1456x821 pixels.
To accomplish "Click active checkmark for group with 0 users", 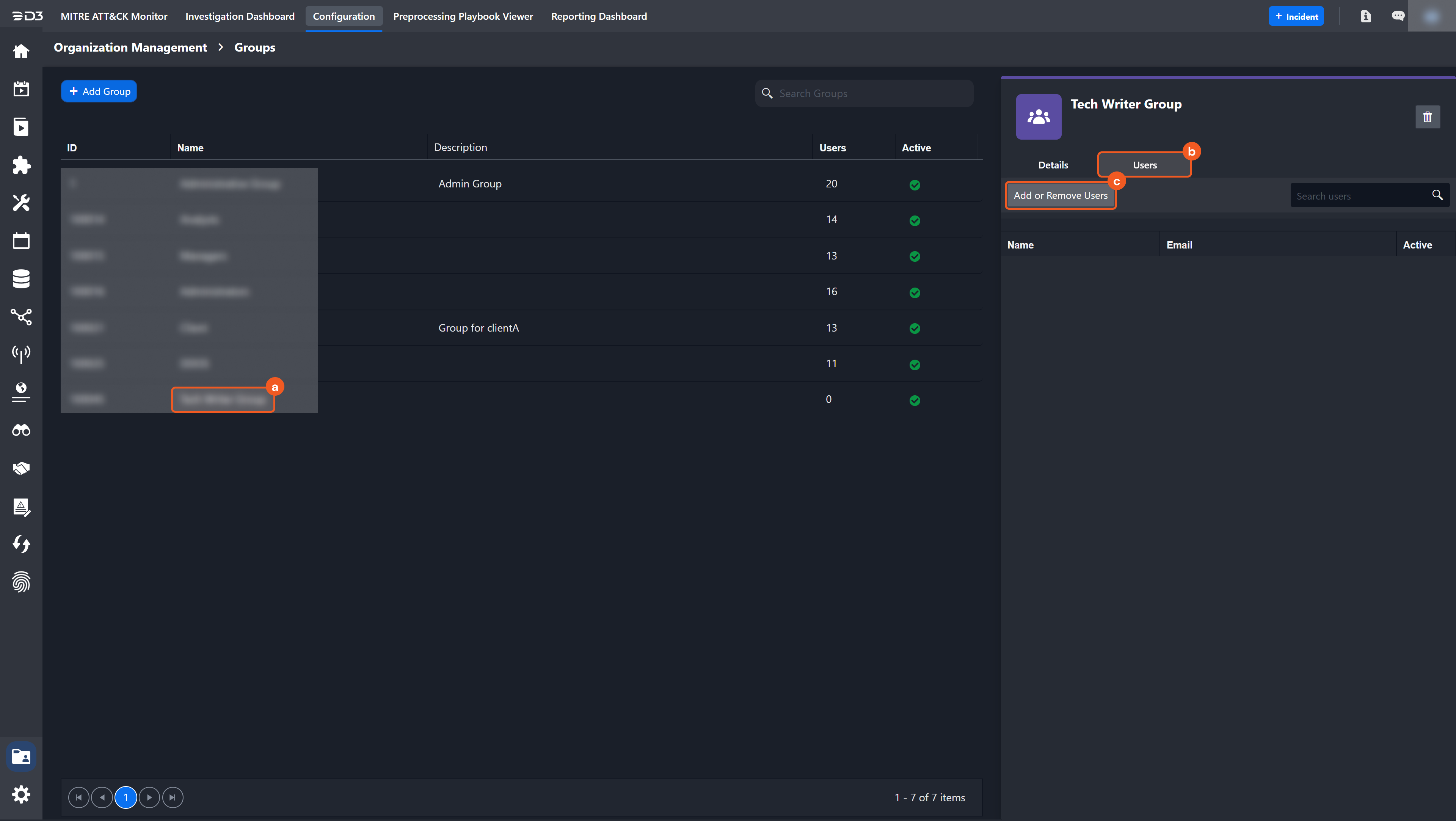I will [x=915, y=400].
